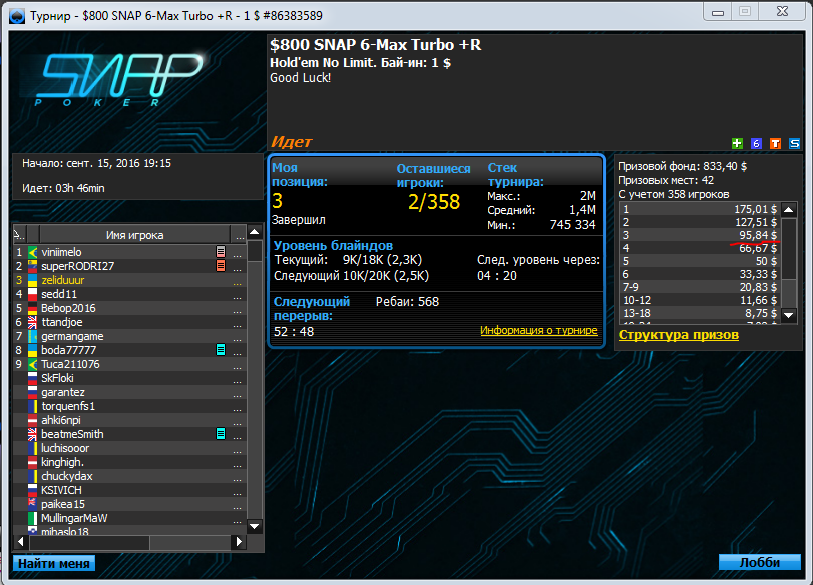Image resolution: width=813 pixels, height=585 pixels.
Task: Select player row ttandjoe
Action: tap(130, 322)
